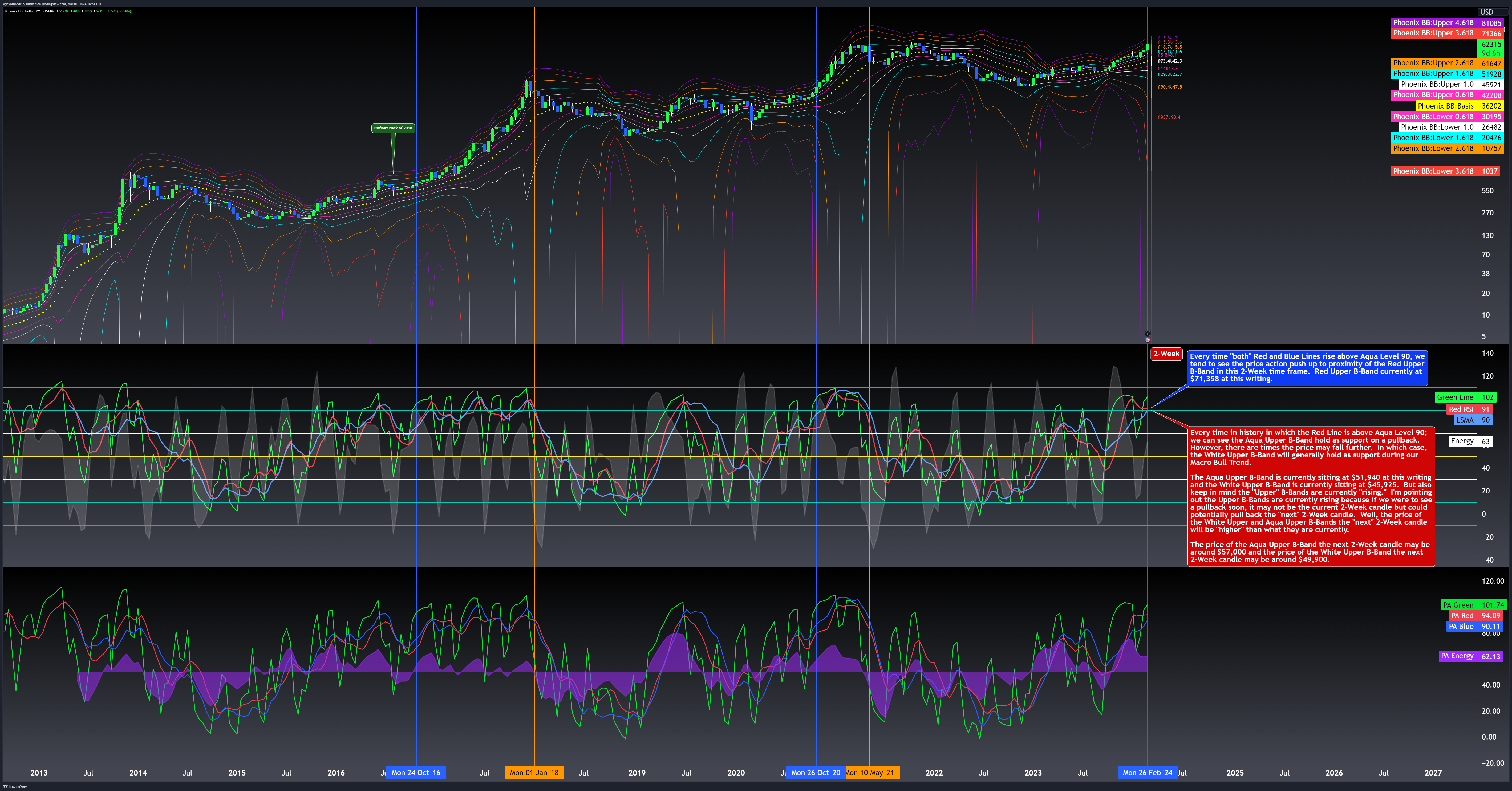Click the red annotation about Aqua Upper B-Band support
The width and height of the screenshot is (1512, 791).
(1311, 496)
